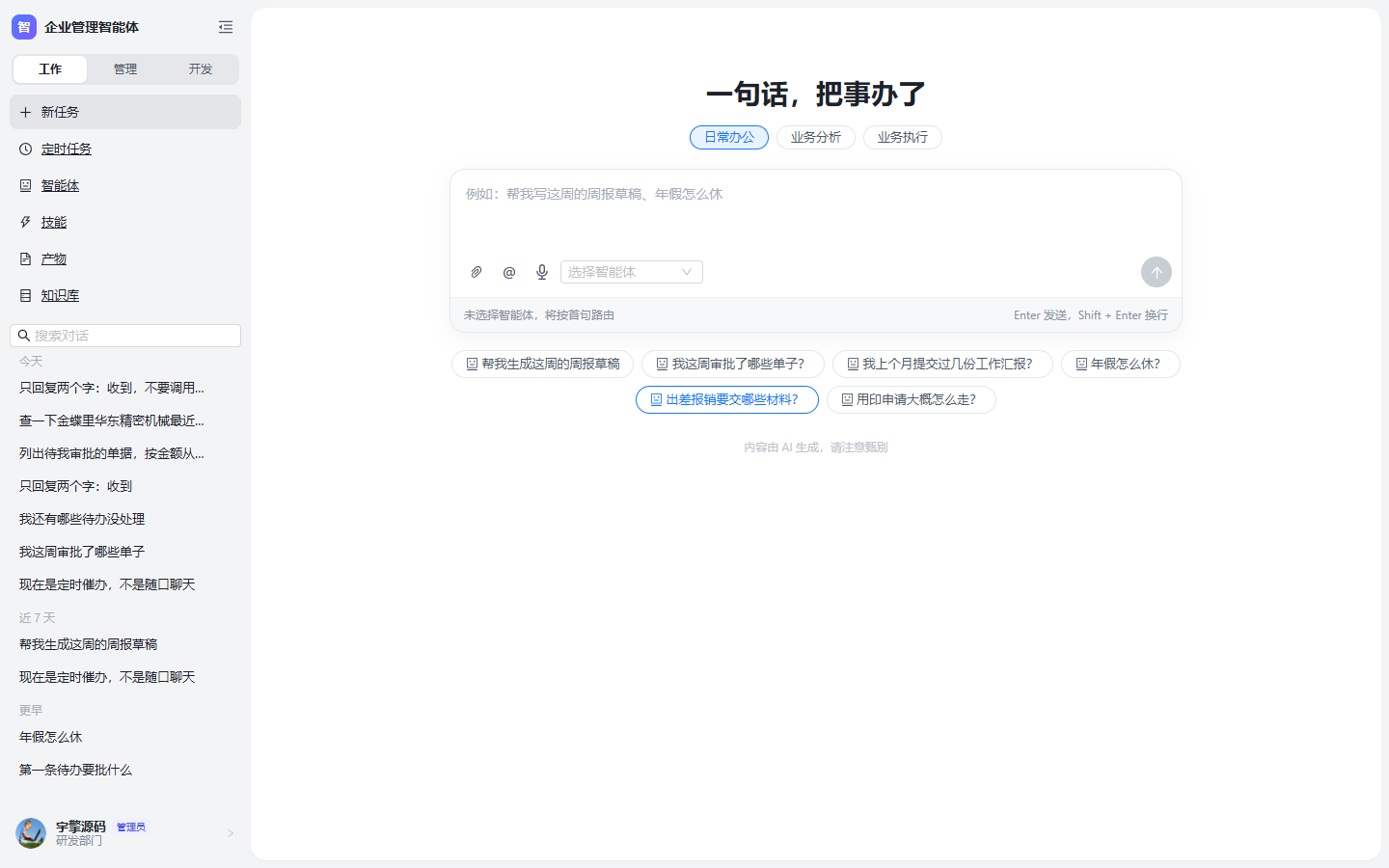Click the 管理员 badge
The image size is (1389, 868).
point(131,827)
